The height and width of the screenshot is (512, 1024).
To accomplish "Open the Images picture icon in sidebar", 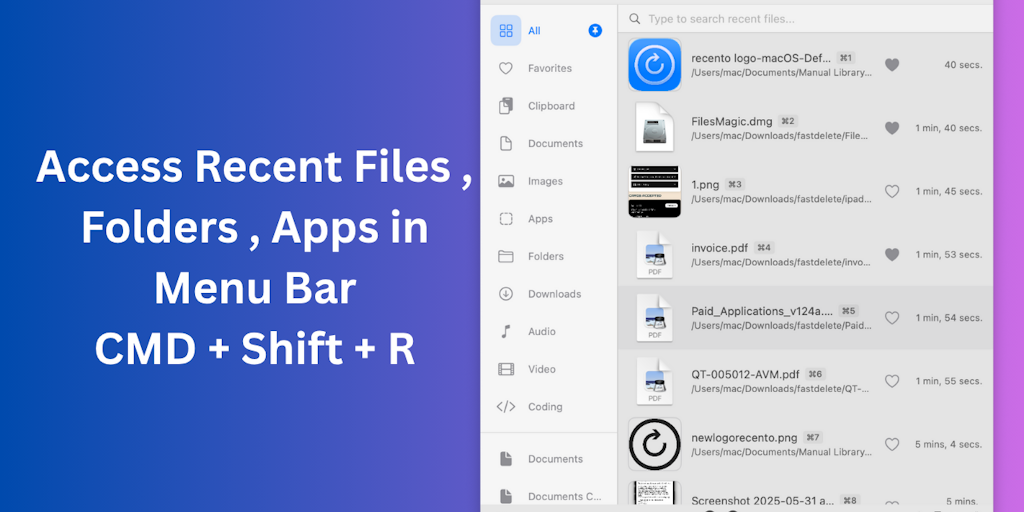I will coord(505,181).
